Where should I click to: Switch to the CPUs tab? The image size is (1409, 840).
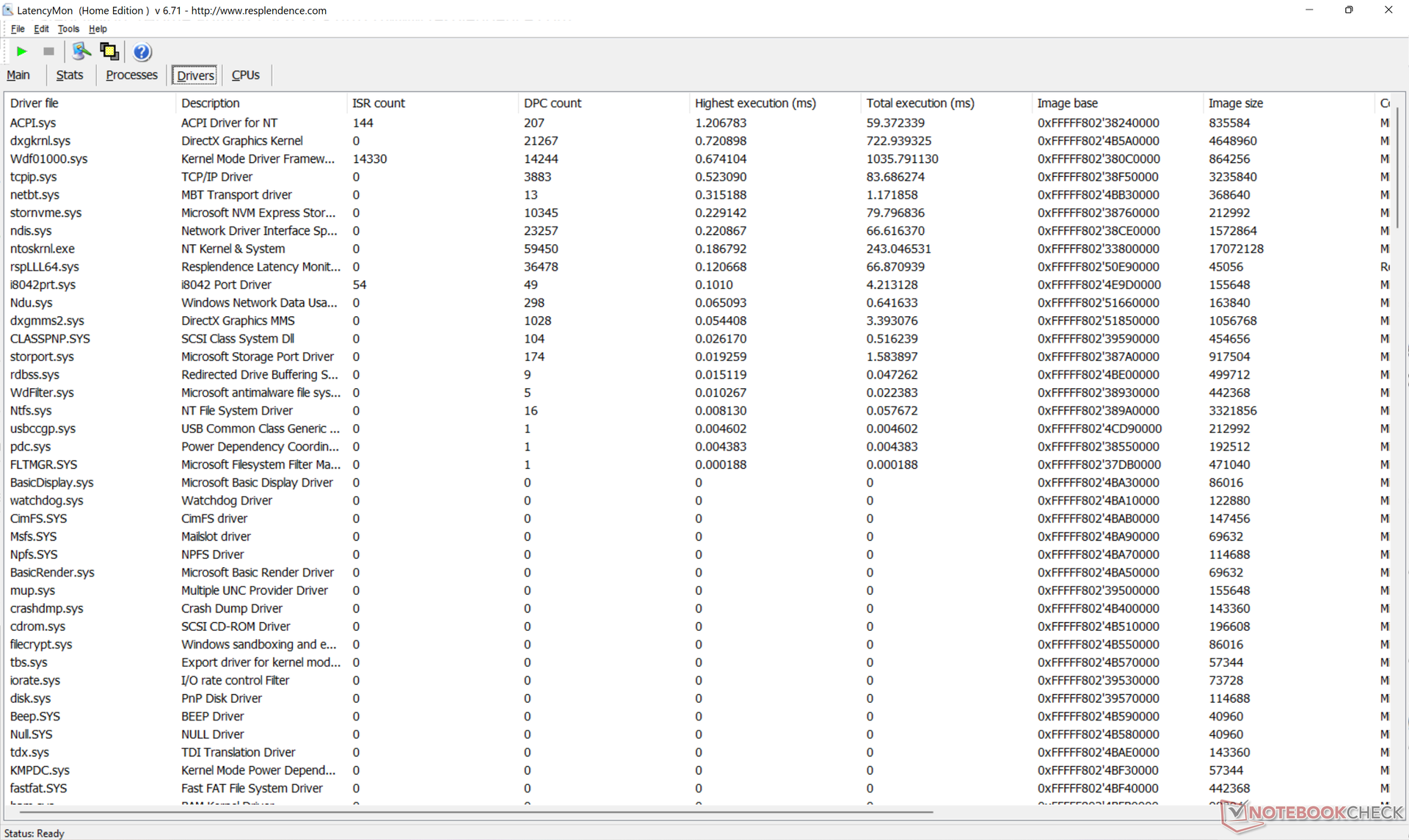(245, 75)
